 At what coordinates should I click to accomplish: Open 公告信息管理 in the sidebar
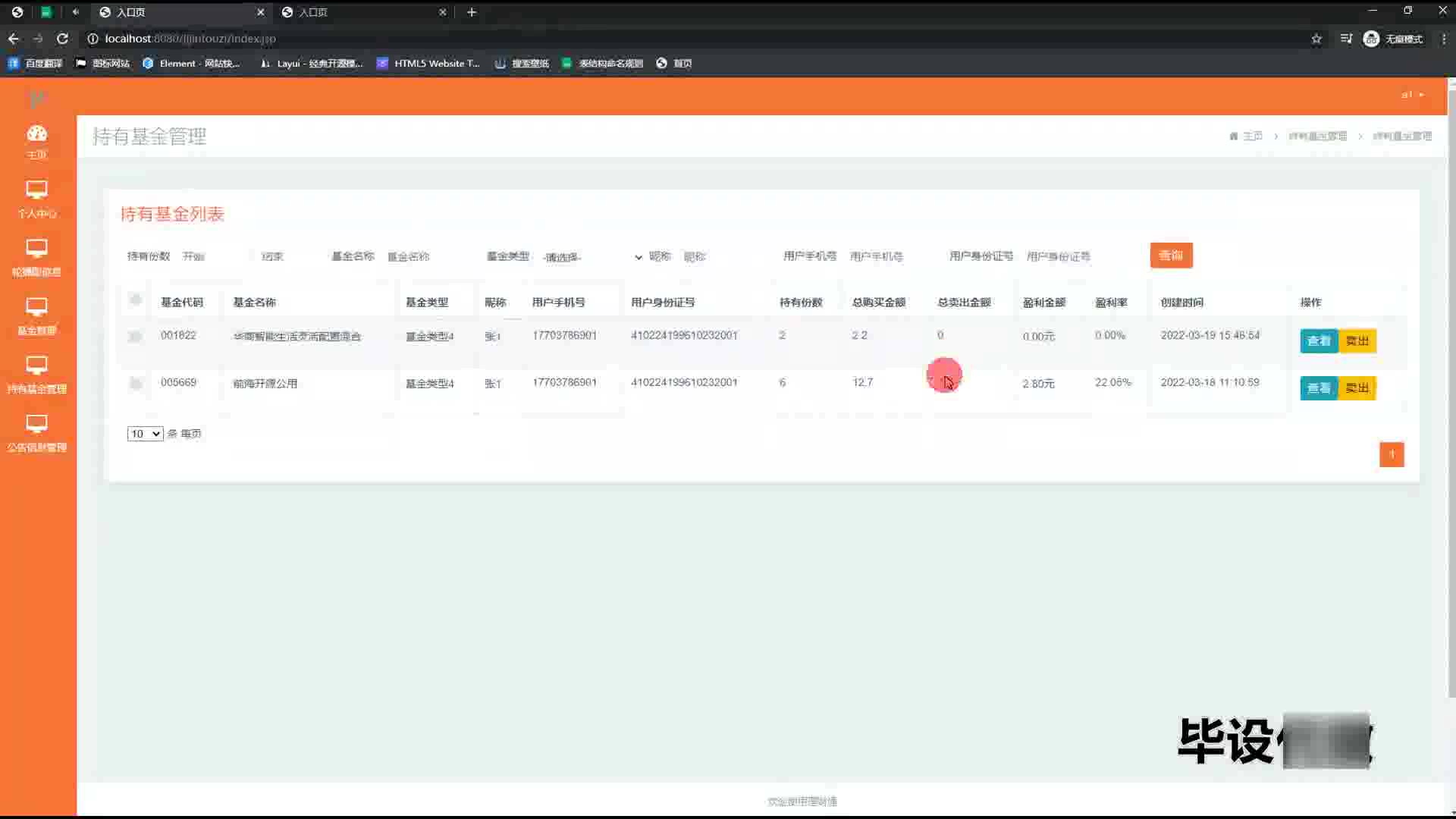tap(36, 433)
